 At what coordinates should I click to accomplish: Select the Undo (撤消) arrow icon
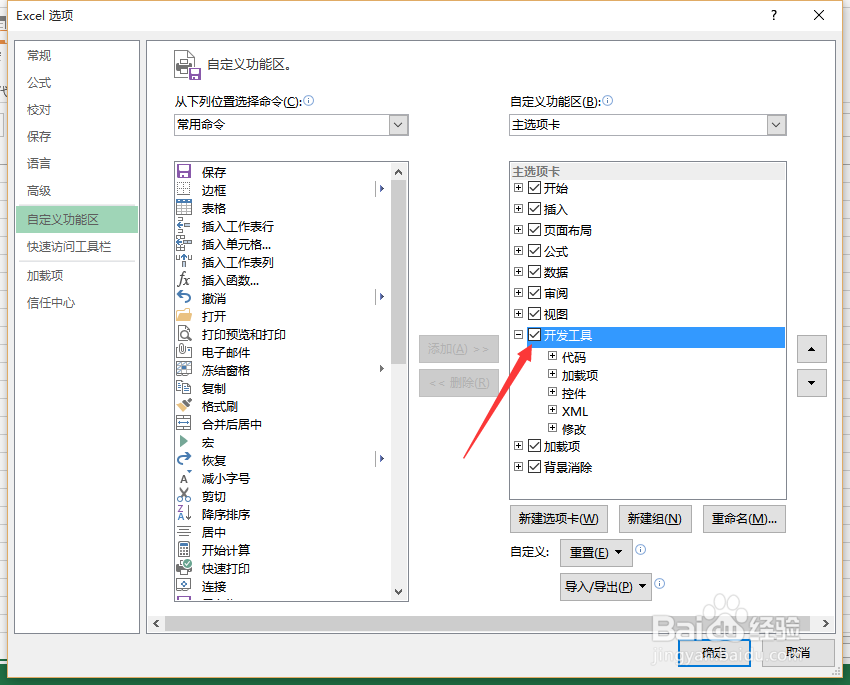click(x=184, y=297)
